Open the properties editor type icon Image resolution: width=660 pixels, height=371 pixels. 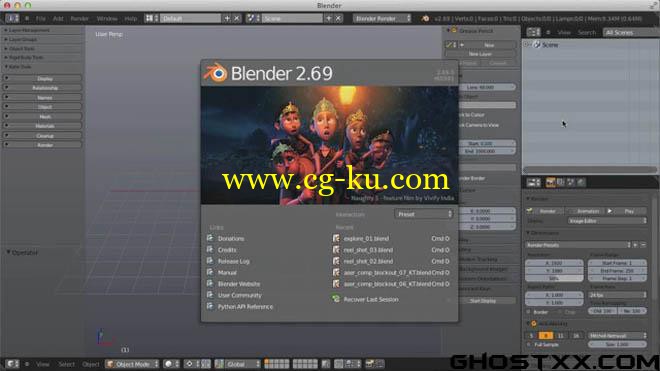tap(533, 182)
